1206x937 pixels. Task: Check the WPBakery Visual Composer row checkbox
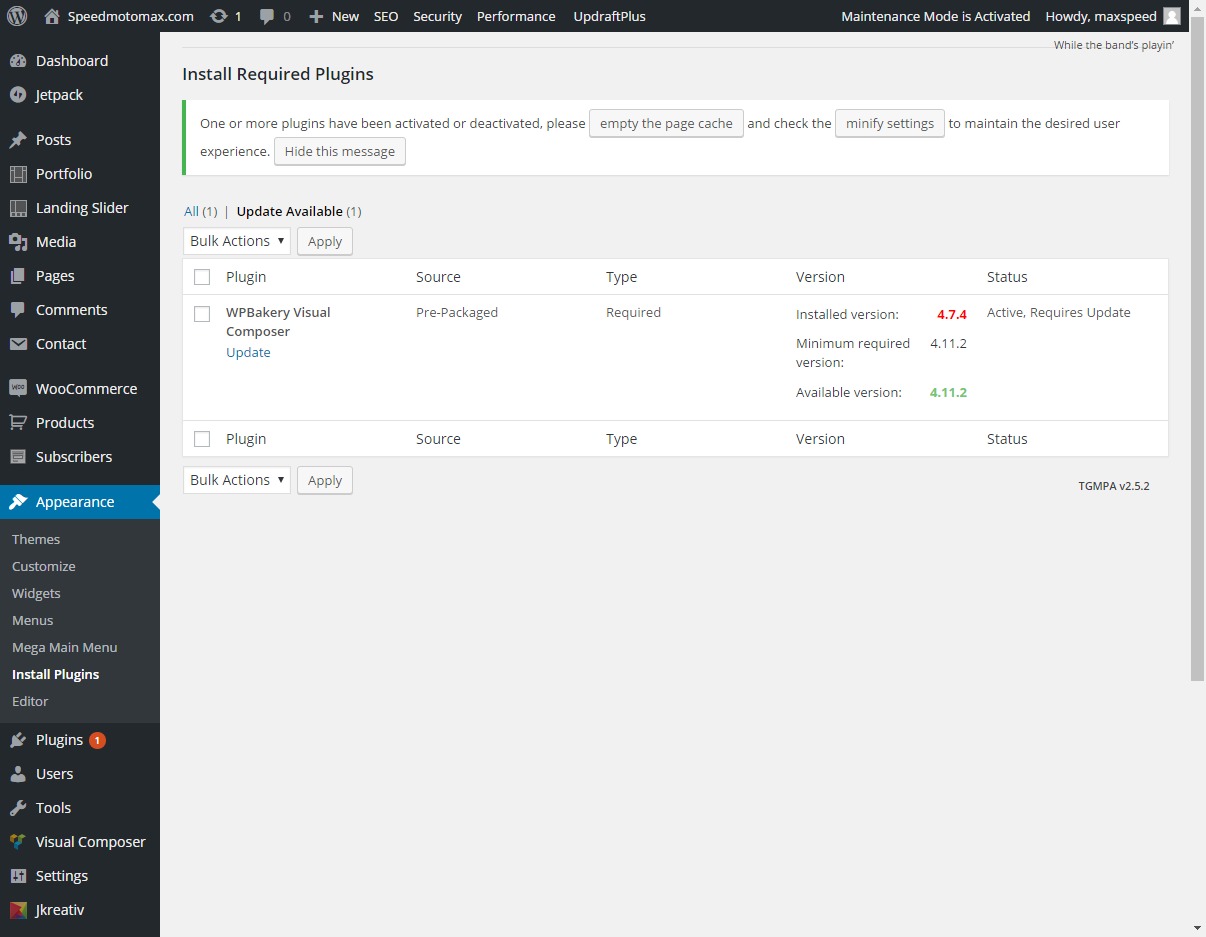click(x=202, y=314)
